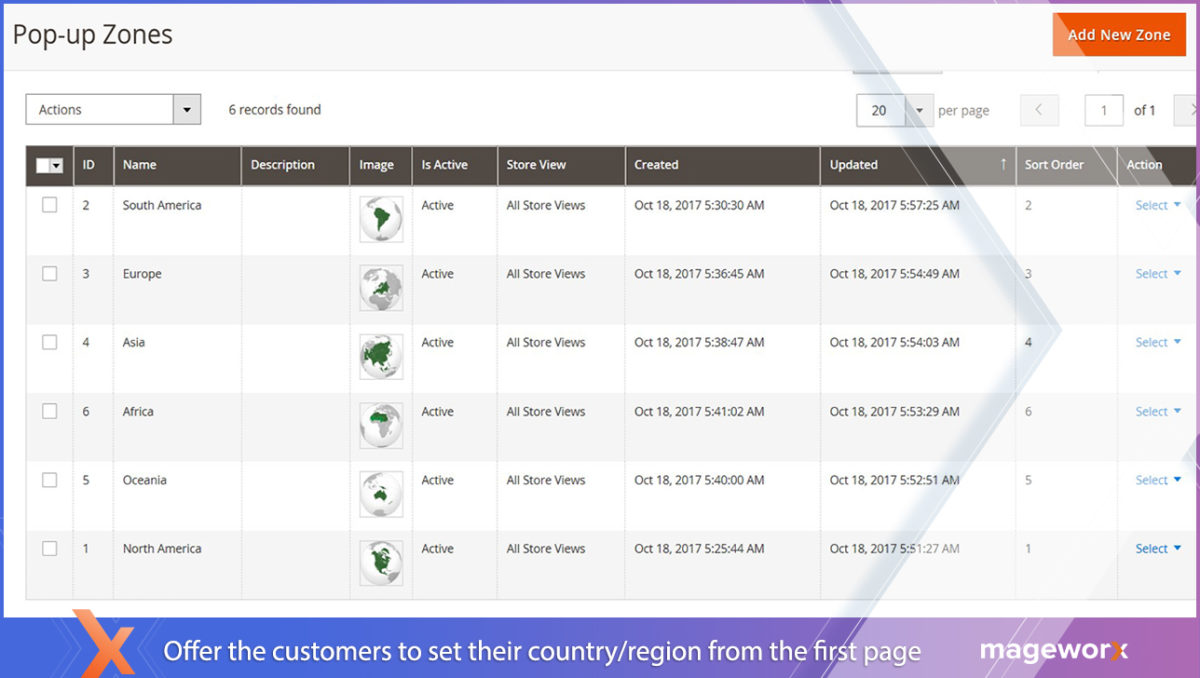Click the current page number field
Viewport: 1200px width, 678px height.
click(1103, 110)
